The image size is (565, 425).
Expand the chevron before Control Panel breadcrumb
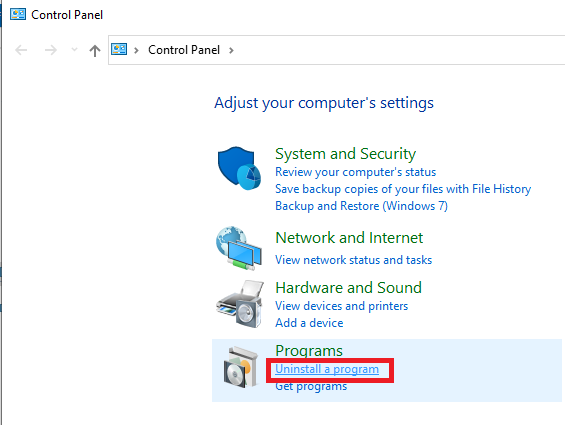coord(136,50)
